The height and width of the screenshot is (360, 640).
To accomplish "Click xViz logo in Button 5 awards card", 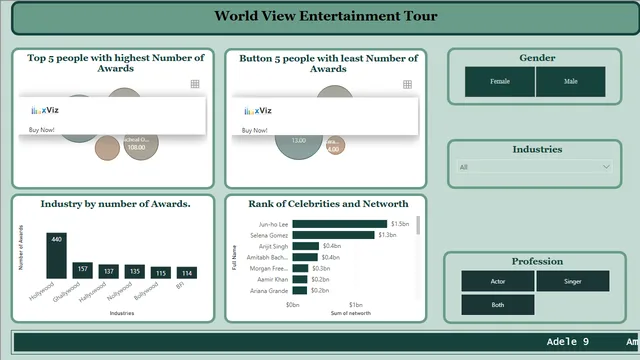I will [258, 111].
